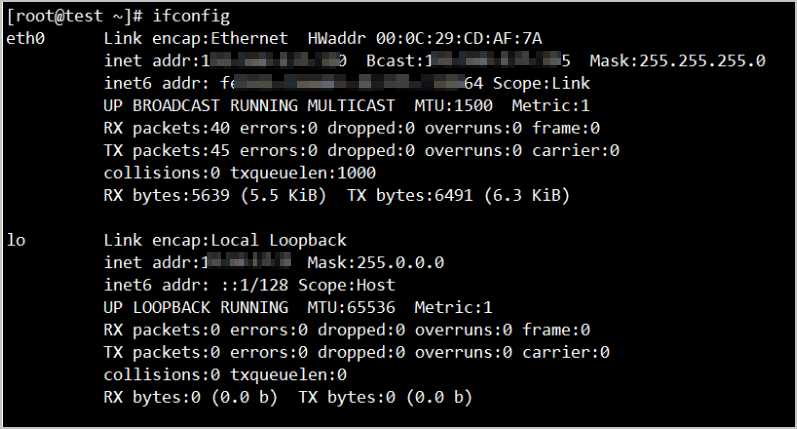Click the RX bytes:5639 value
Viewport: 797px width, 429px height.
(167, 195)
